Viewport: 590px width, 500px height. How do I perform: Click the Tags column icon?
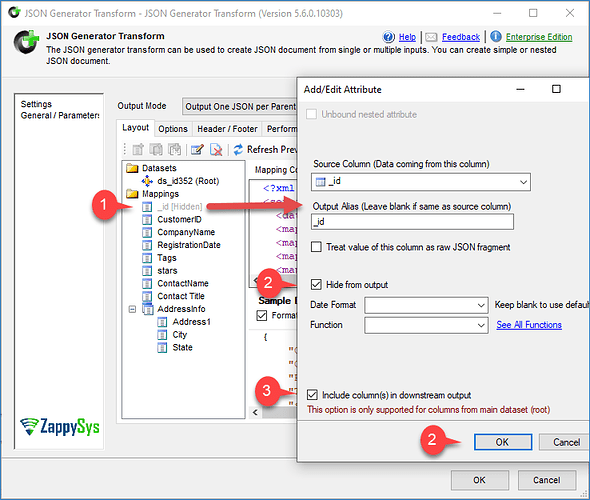(x=147, y=258)
